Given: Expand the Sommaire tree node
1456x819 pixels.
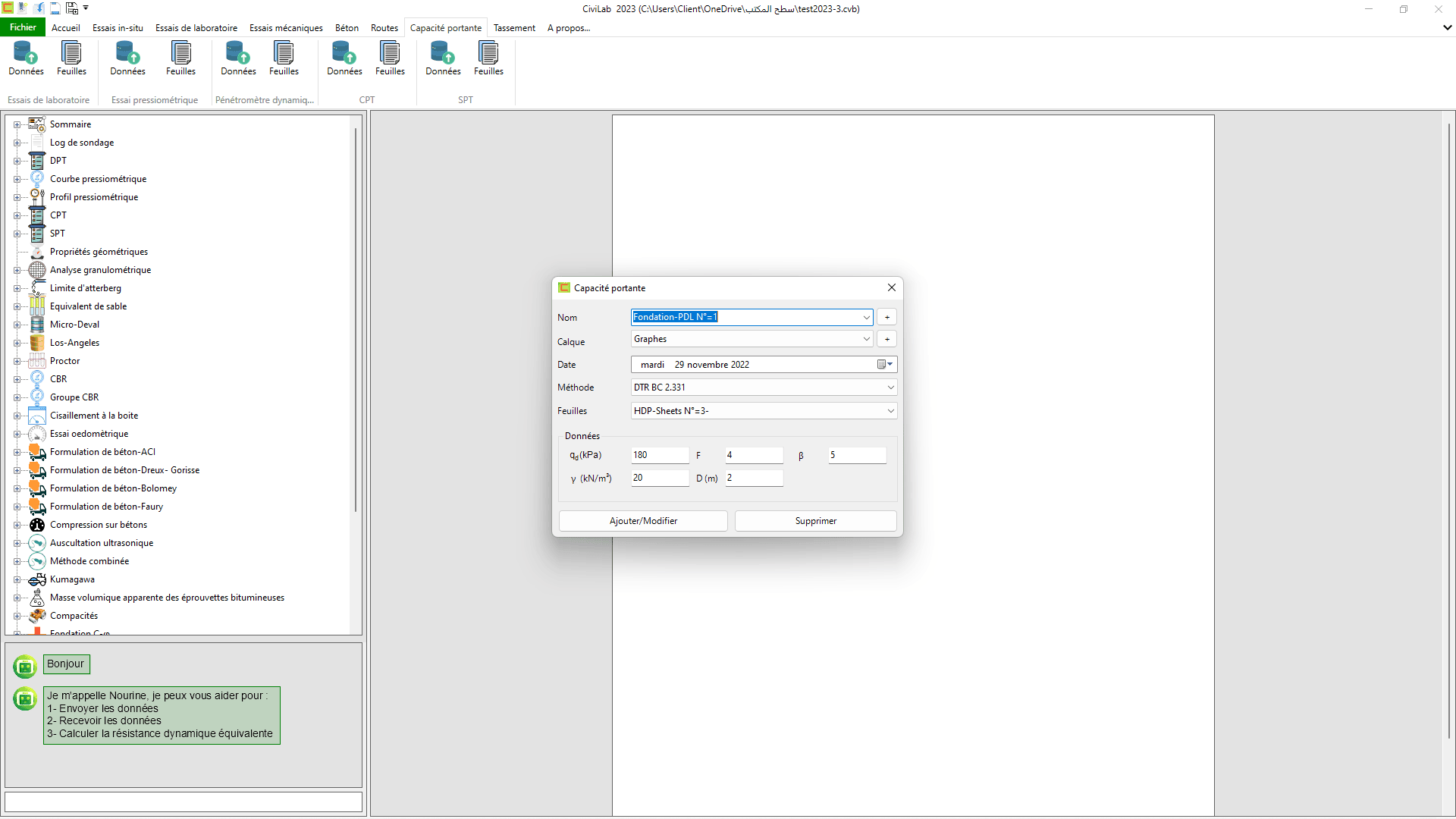Looking at the screenshot, I should (17, 124).
